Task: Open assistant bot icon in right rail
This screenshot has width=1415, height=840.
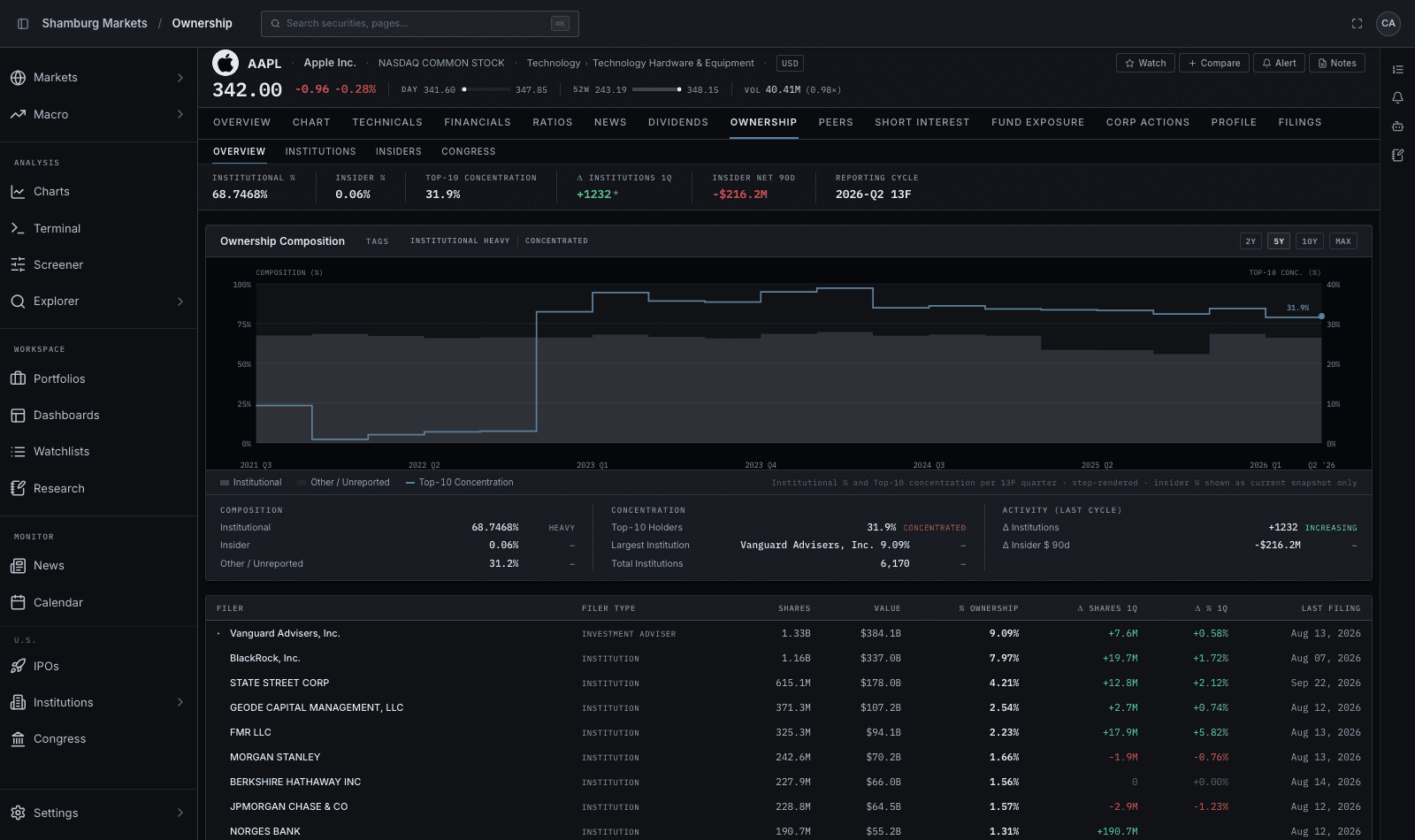Action: pos(1398,126)
